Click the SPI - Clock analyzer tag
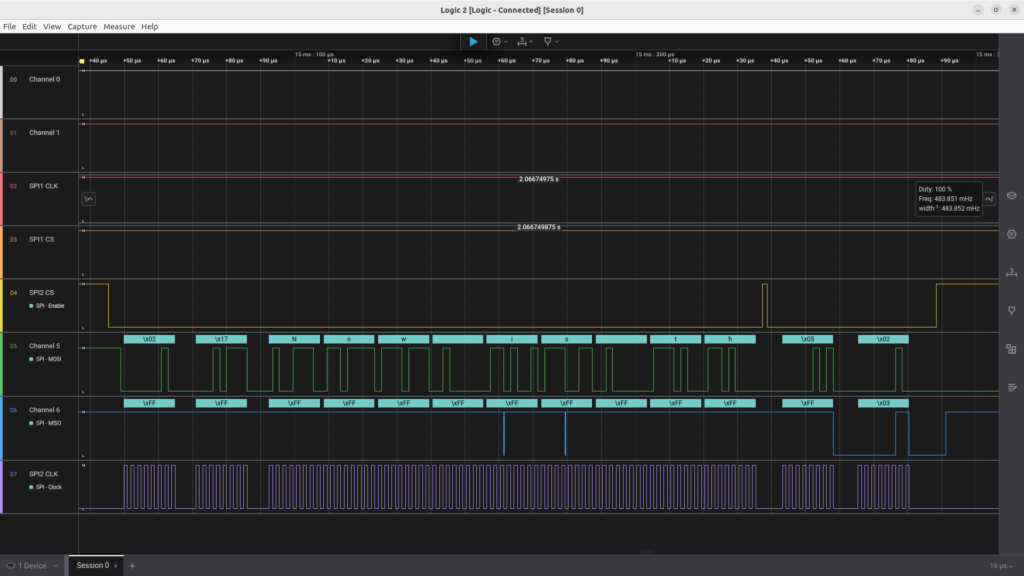 [45, 487]
